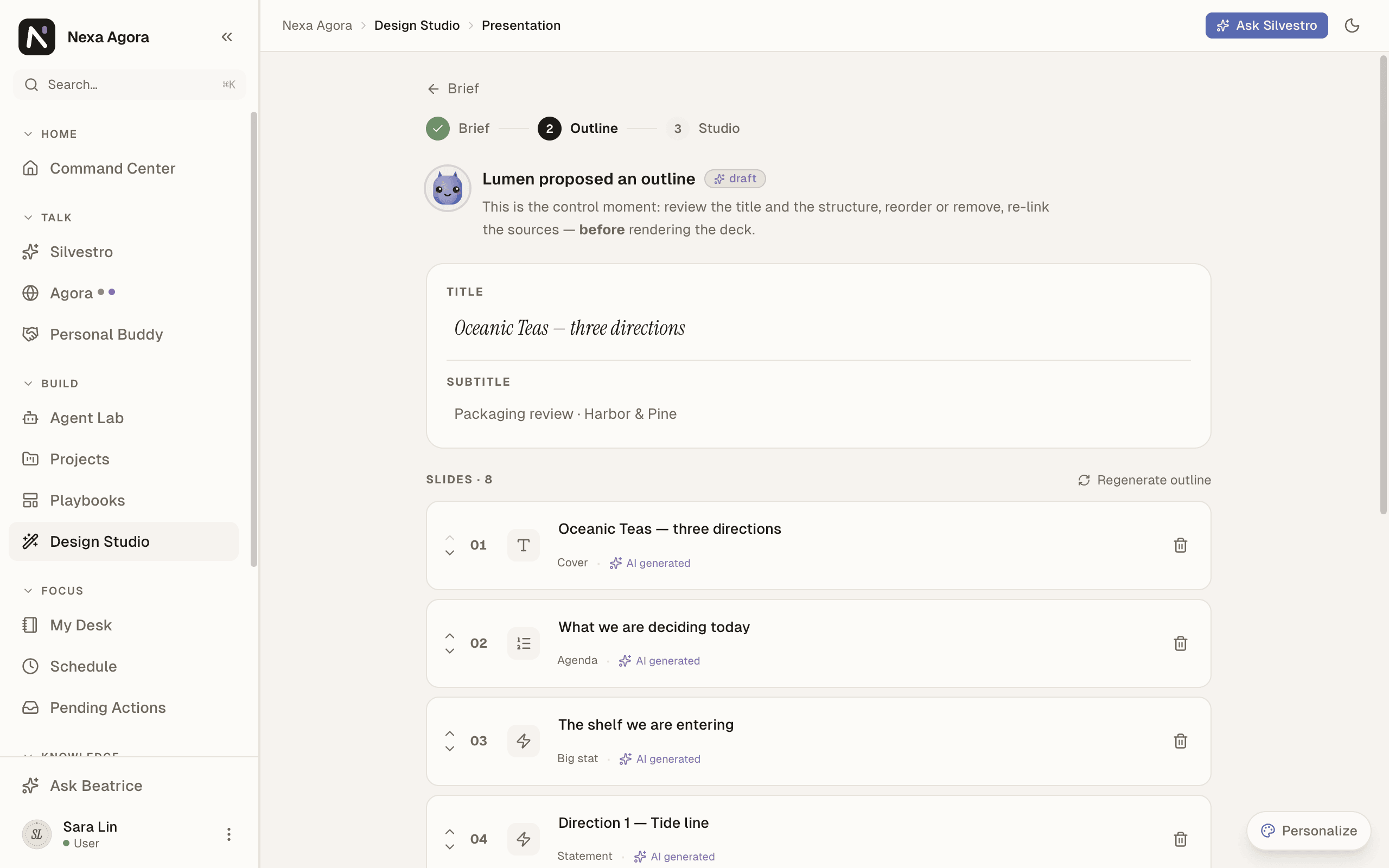Screen dimensions: 1389x868
Task: Edit the title field Oceanic Teas
Action: pyautogui.click(x=818, y=328)
